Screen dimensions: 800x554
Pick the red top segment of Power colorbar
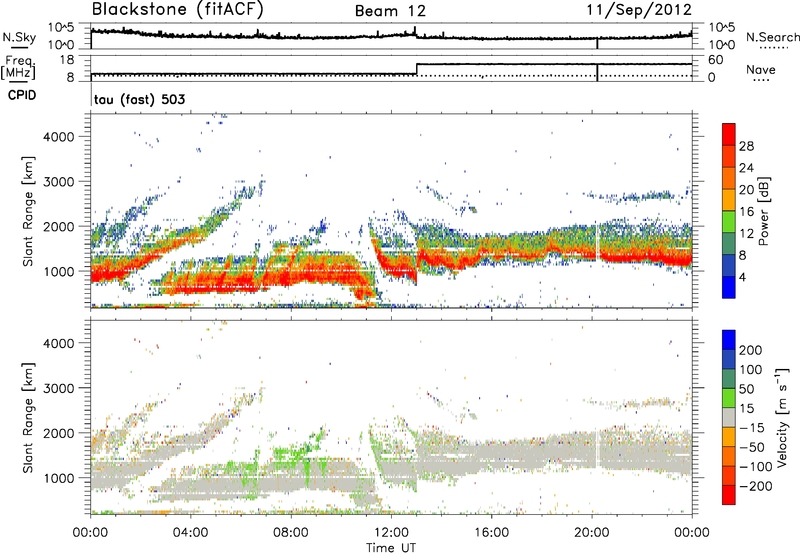[x=729, y=134]
